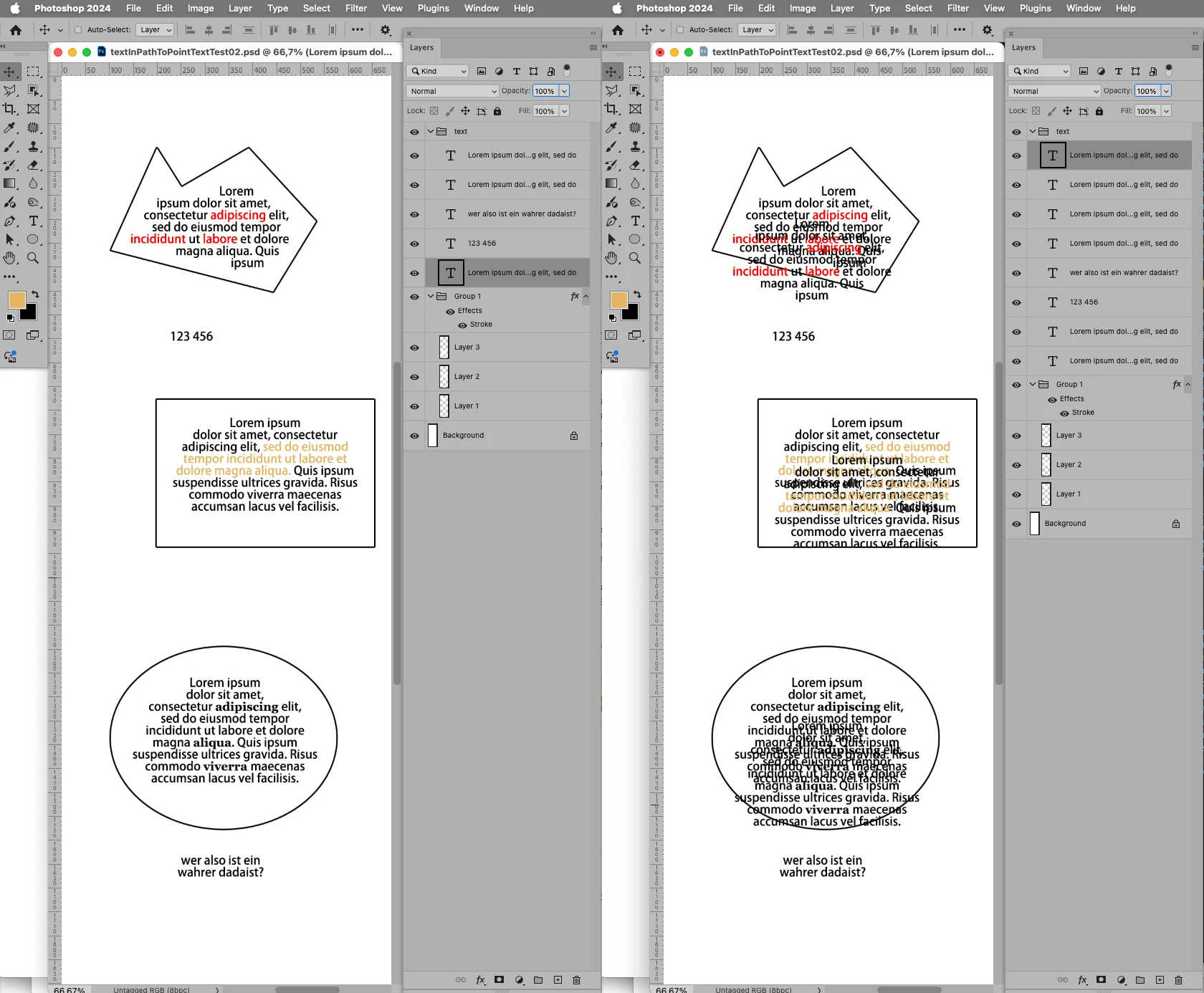Open Window menu in left menu bar

482,9
